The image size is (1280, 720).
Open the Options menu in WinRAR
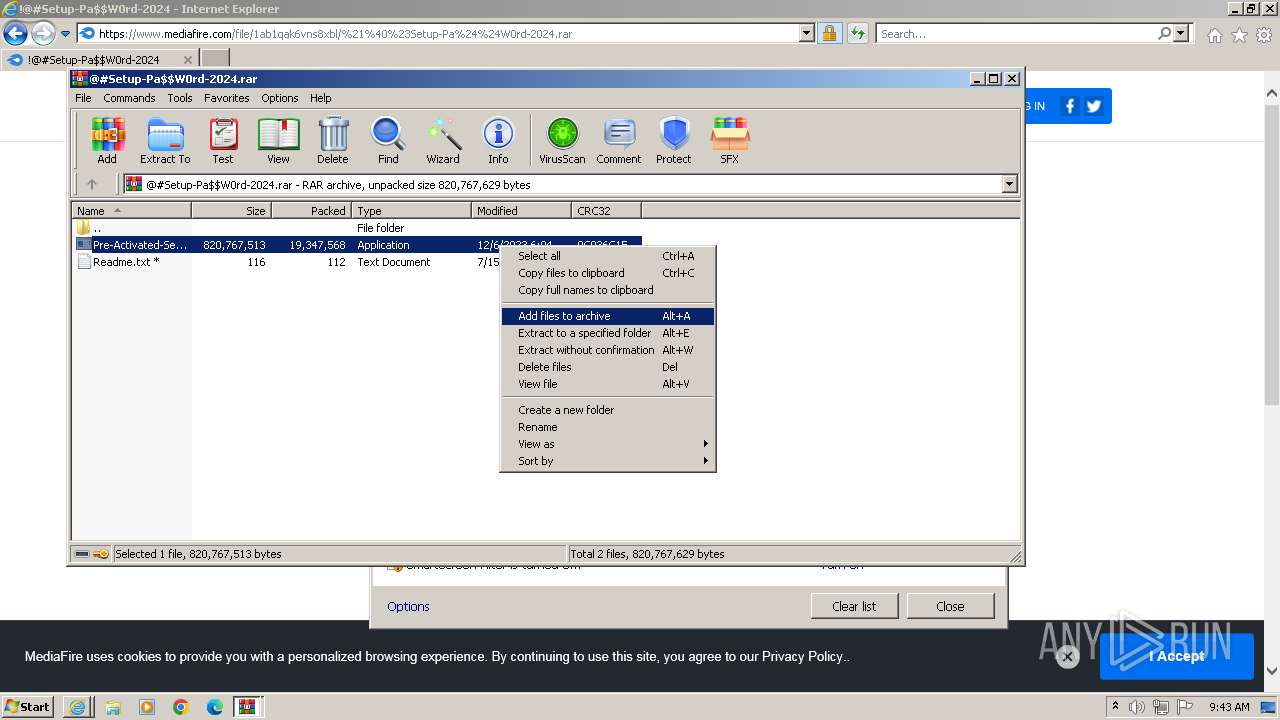(280, 98)
